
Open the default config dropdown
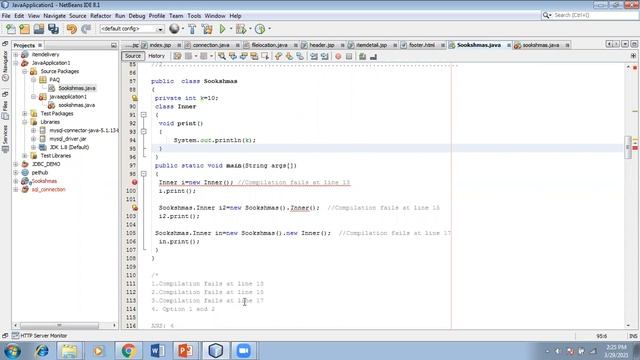(x=132, y=29)
